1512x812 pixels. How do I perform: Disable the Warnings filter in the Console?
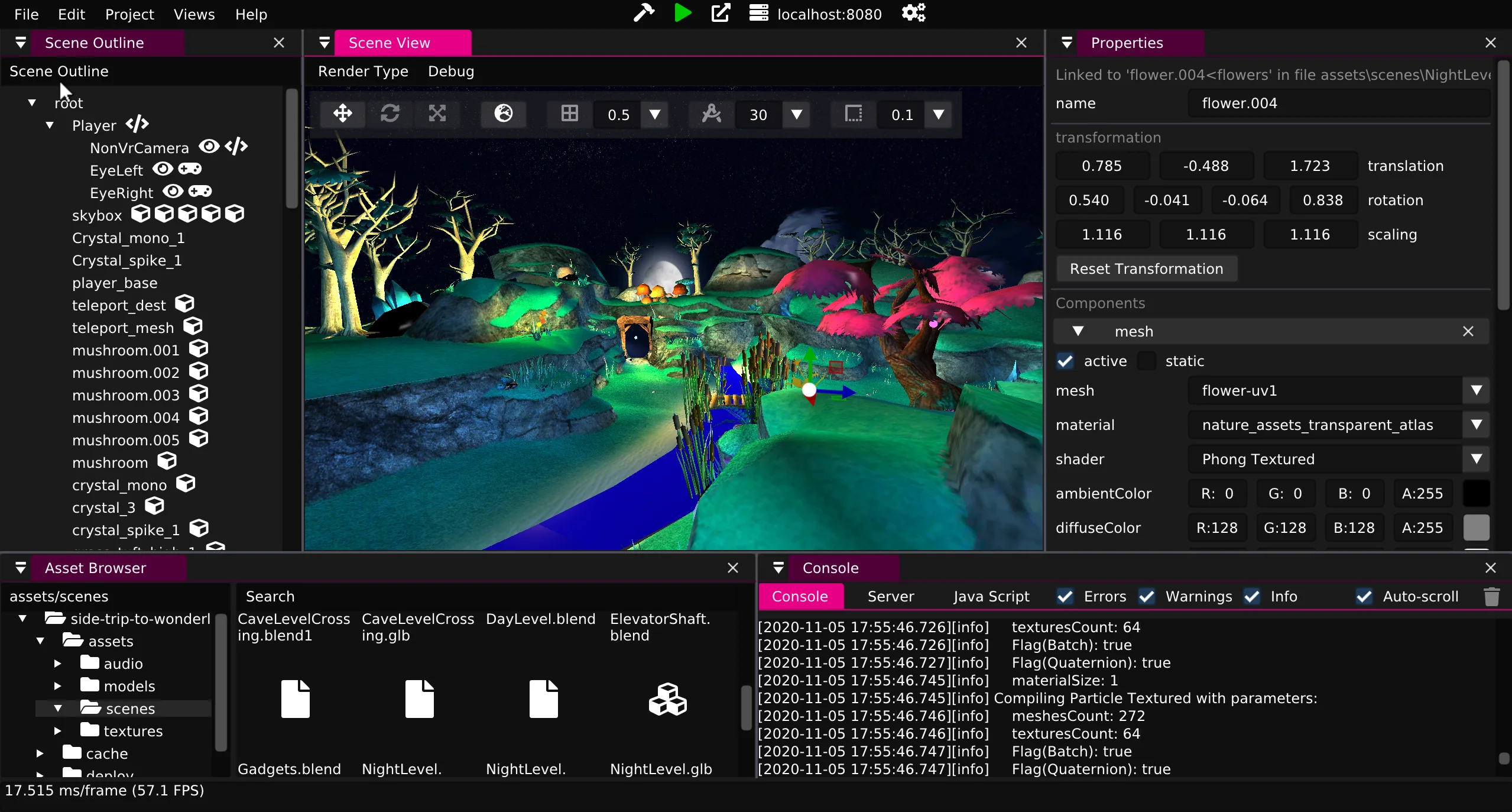pyautogui.click(x=1147, y=597)
